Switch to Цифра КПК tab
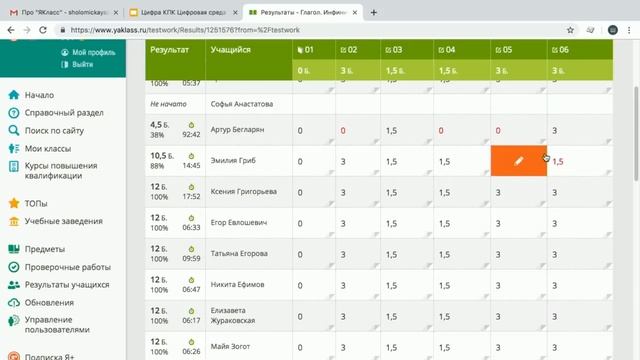Viewport: 640px width, 360px height. (183, 13)
